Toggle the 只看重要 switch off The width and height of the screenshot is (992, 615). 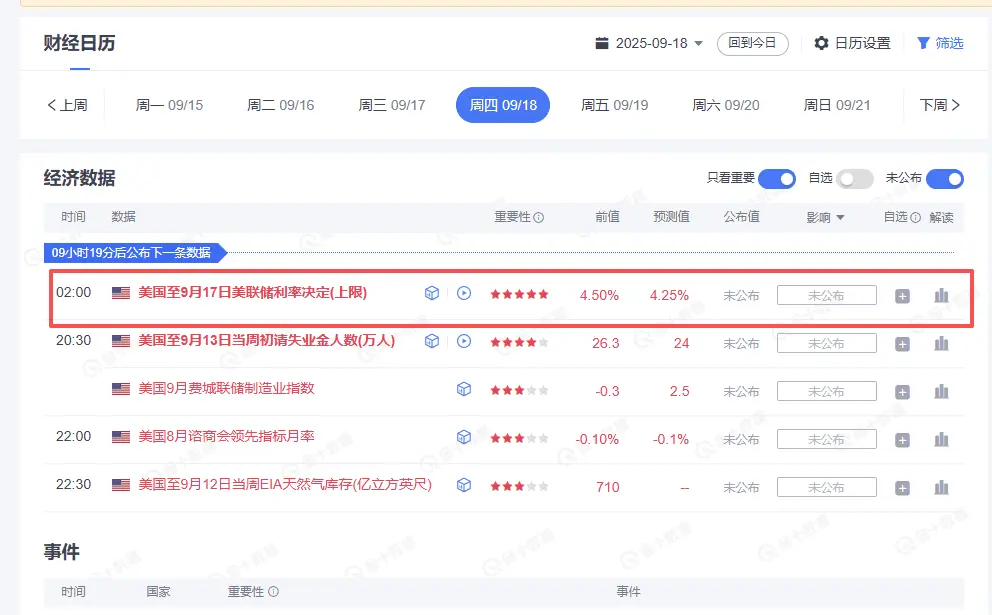(x=777, y=179)
